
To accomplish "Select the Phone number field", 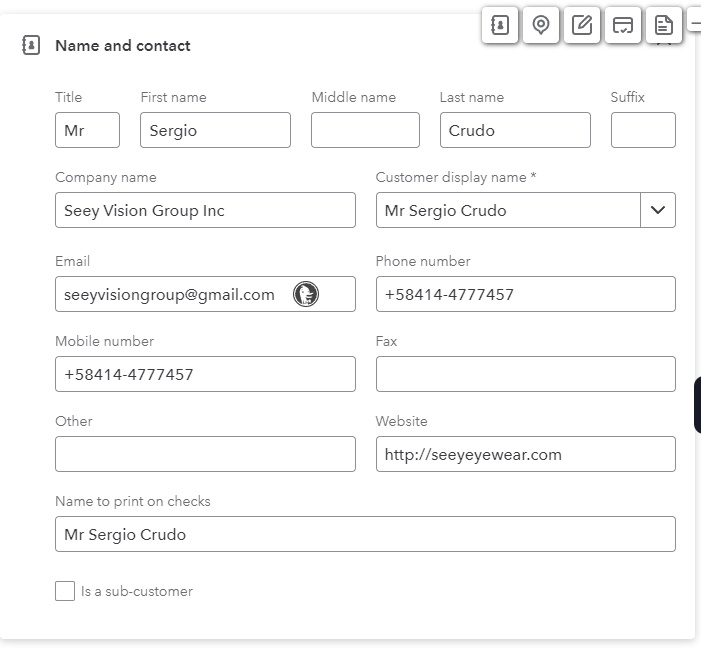I will [x=526, y=294].
